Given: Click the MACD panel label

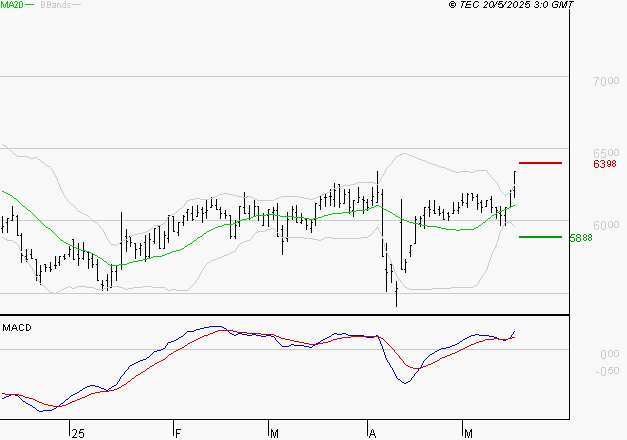Looking at the screenshot, I should (17, 327).
